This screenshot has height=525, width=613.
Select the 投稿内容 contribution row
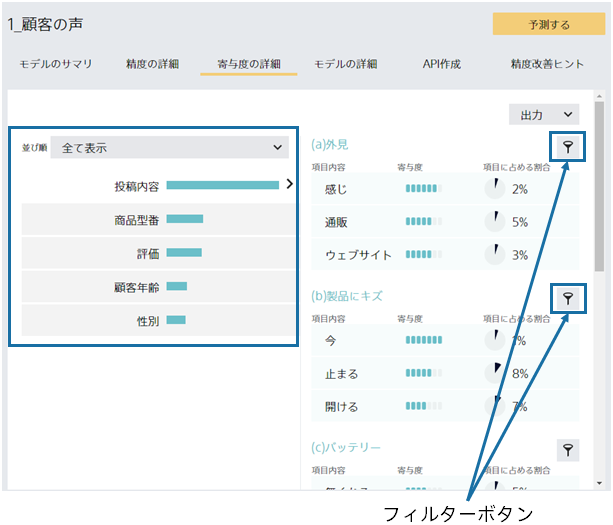pos(158,185)
